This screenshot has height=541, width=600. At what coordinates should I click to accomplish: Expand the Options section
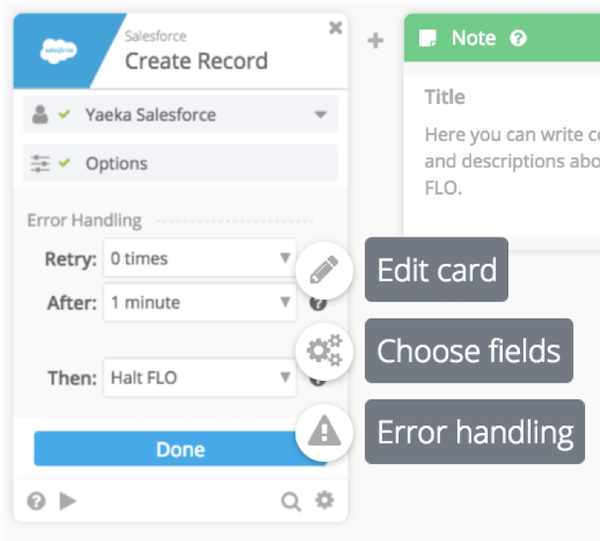coord(180,163)
